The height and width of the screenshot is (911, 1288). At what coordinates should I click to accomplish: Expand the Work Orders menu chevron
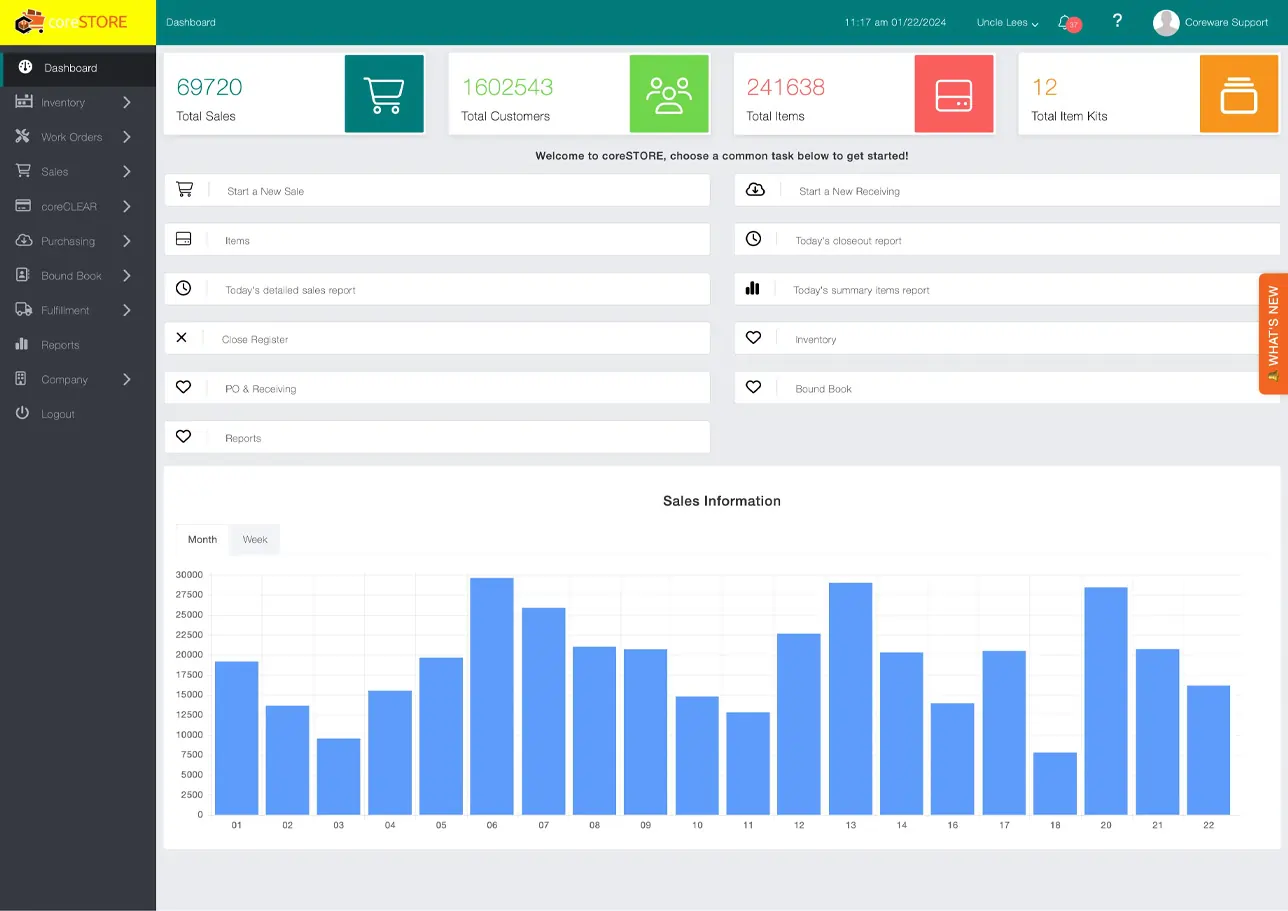(127, 137)
